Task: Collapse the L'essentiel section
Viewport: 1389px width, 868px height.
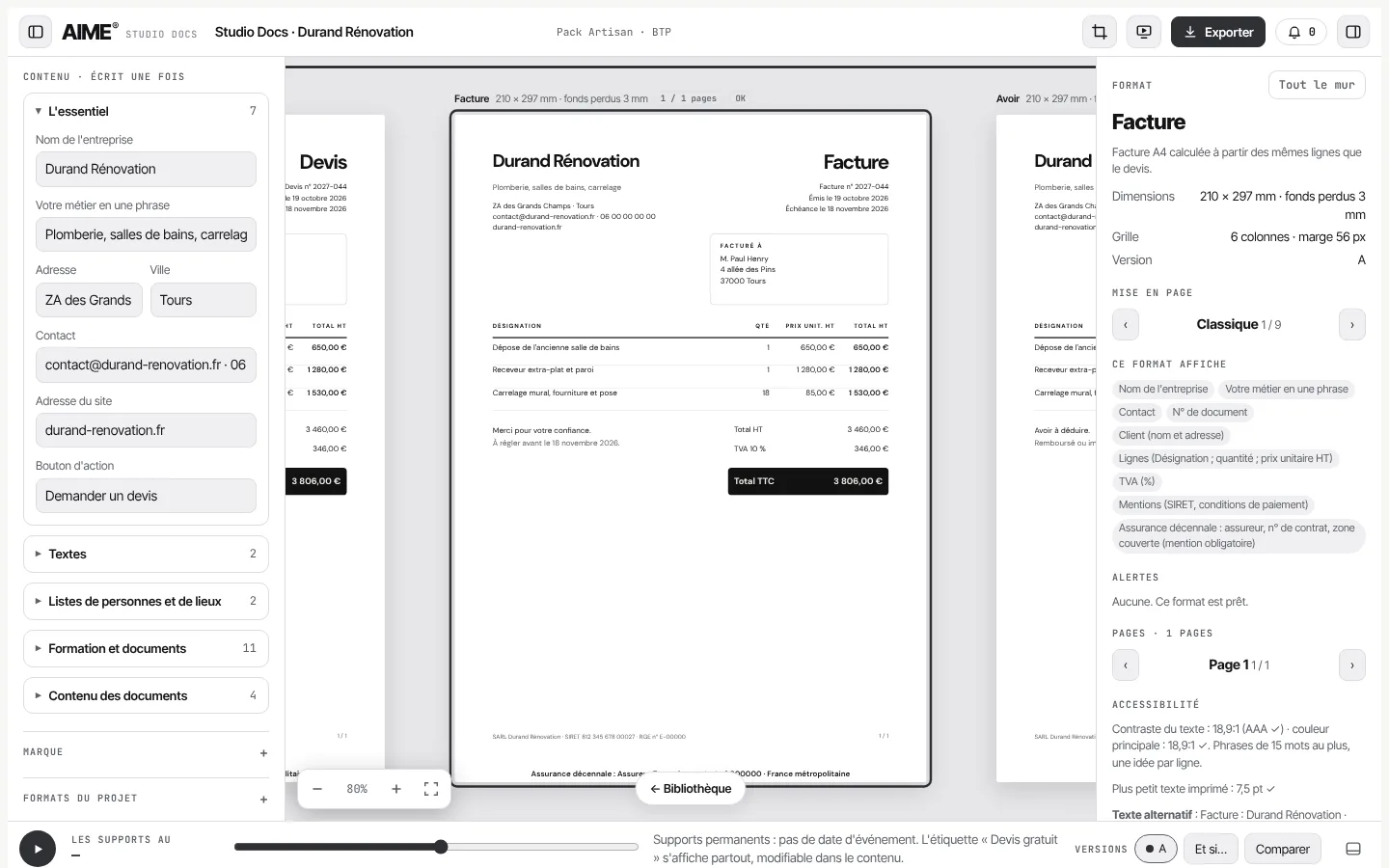Action: pos(146,111)
